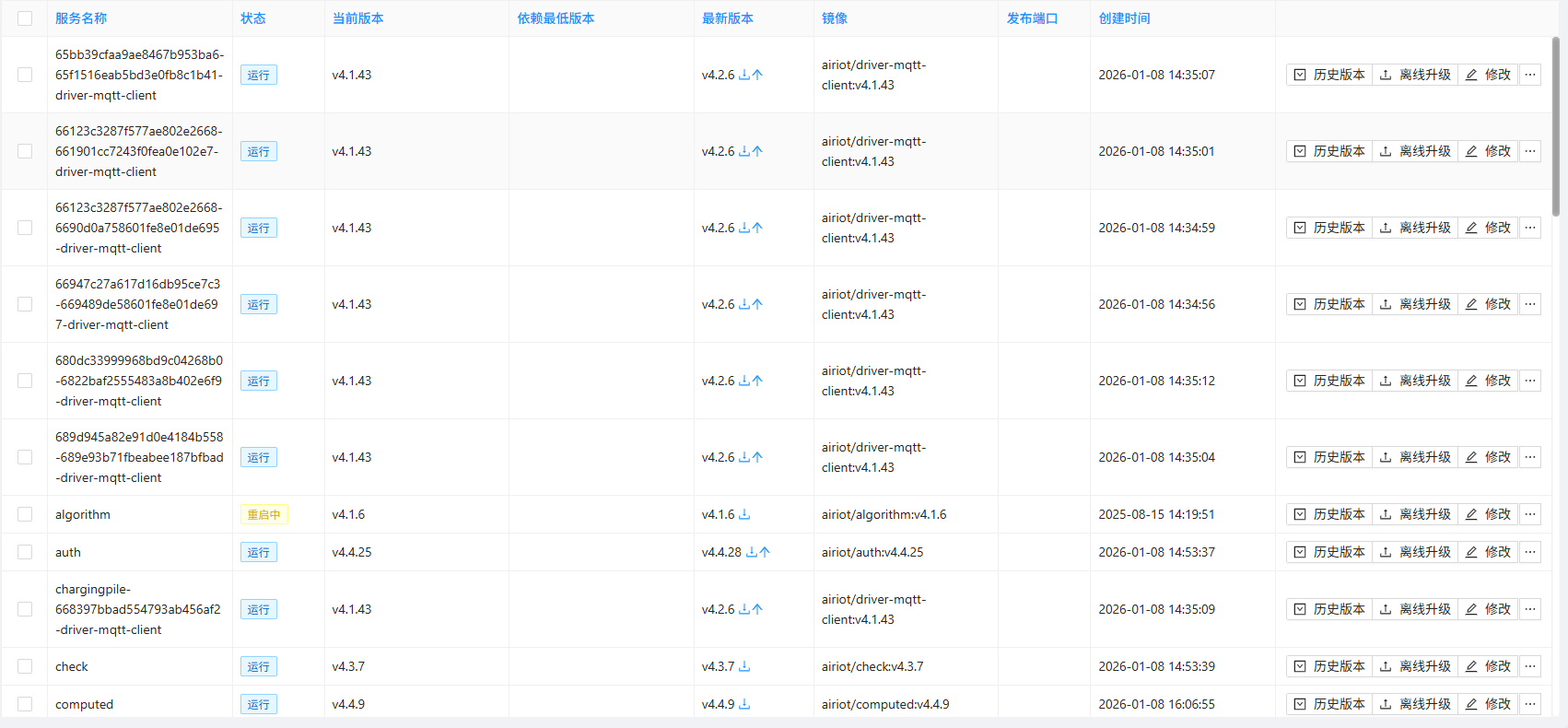Screen dimensions: 1568x728
Task: Open 历史版本 for the algorithm service
Action: [x=1329, y=514]
